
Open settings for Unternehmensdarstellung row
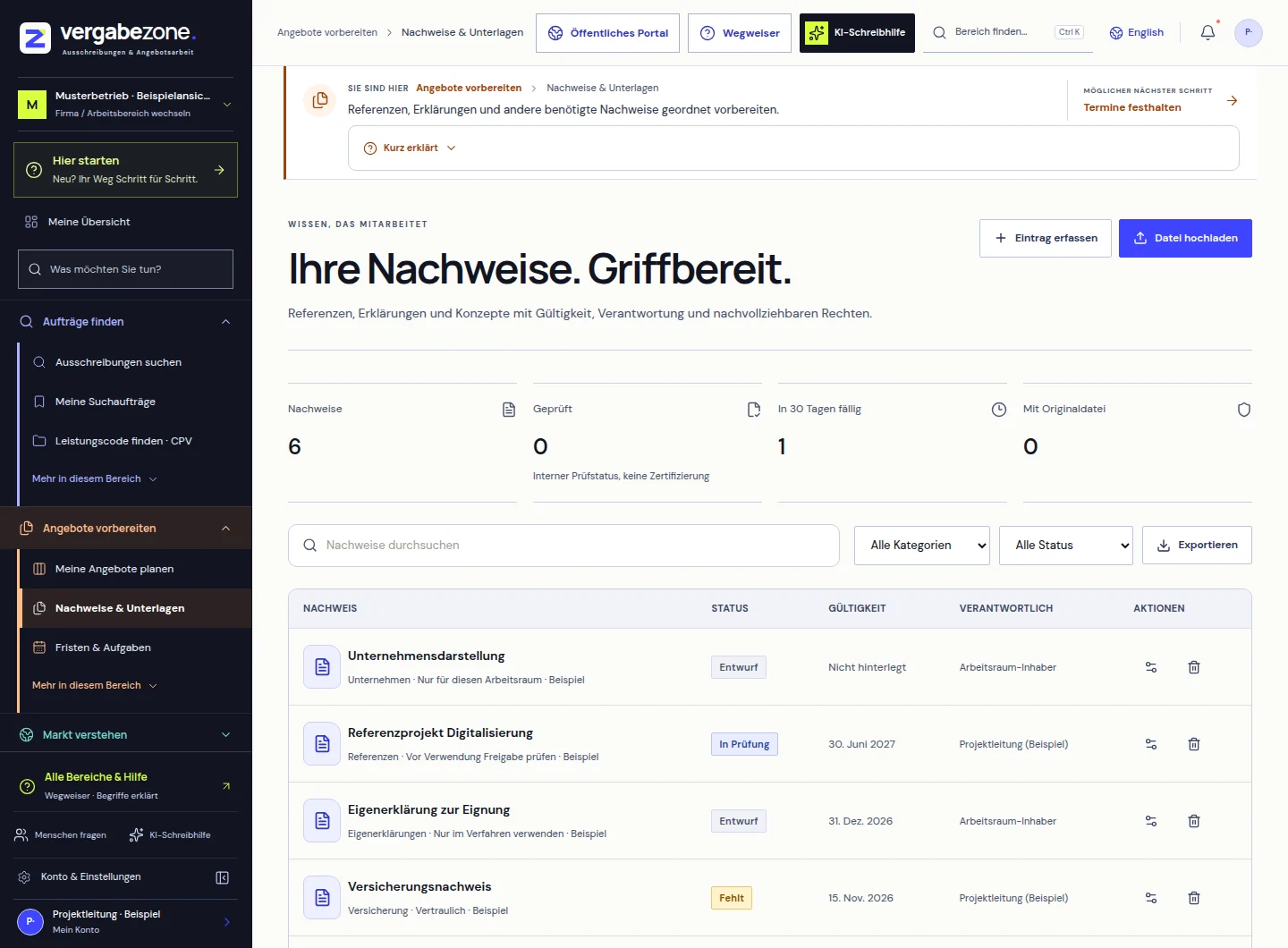1151,667
